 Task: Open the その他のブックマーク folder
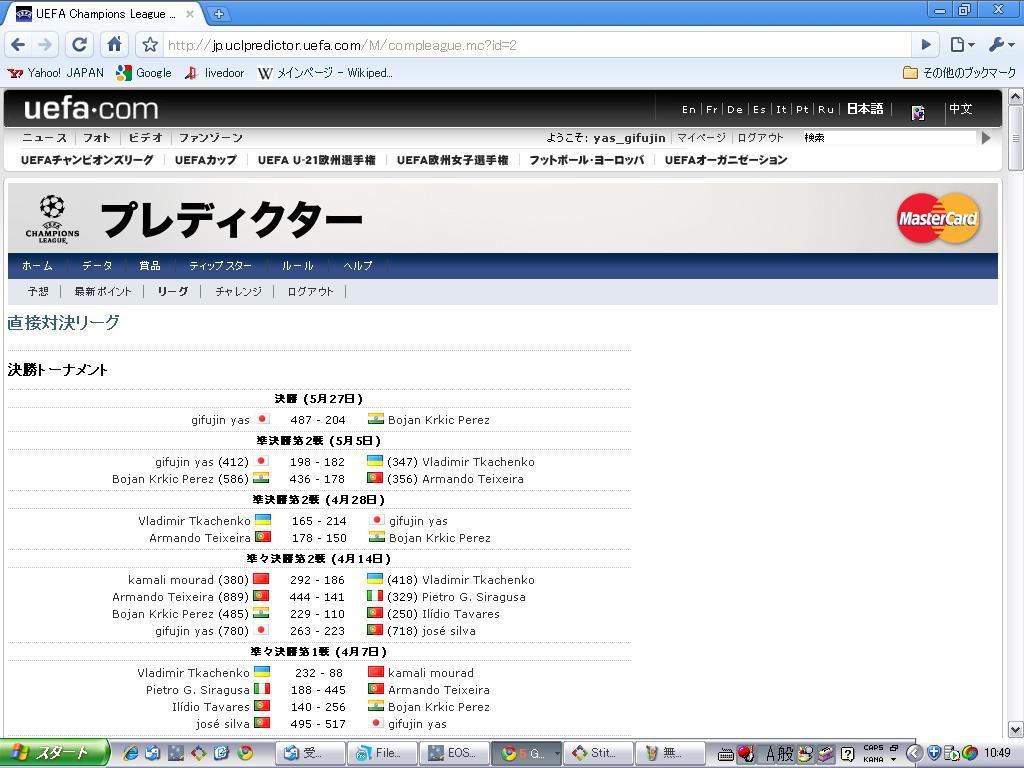pos(959,73)
